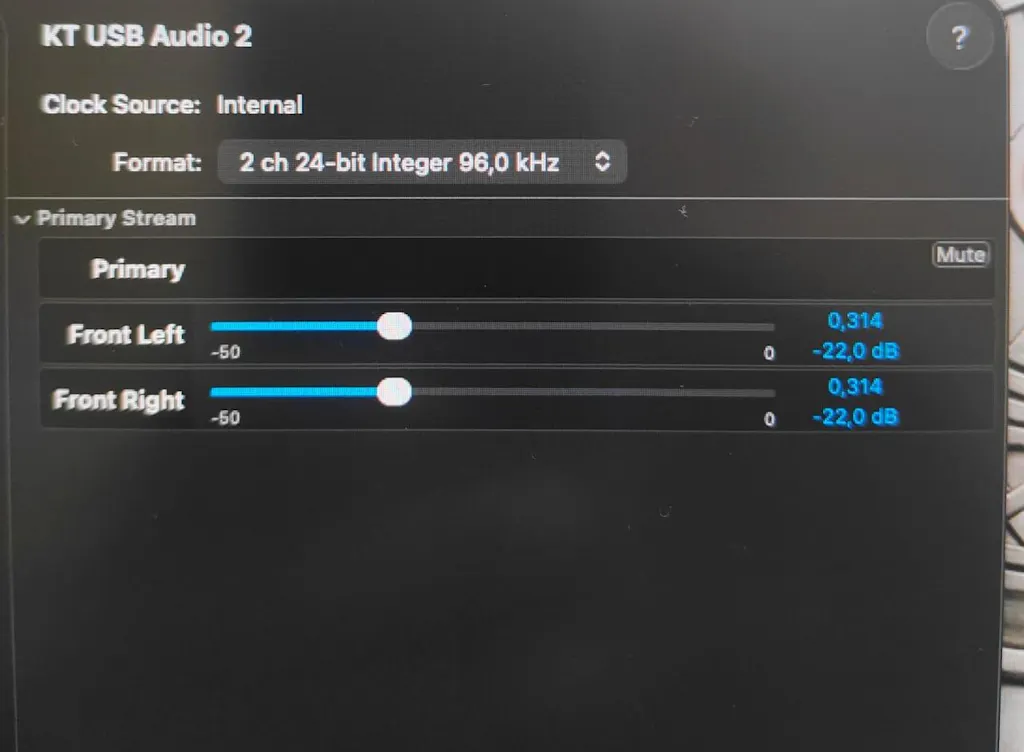Click the Clock Source value Internal
The image size is (1024, 752).
click(x=259, y=105)
